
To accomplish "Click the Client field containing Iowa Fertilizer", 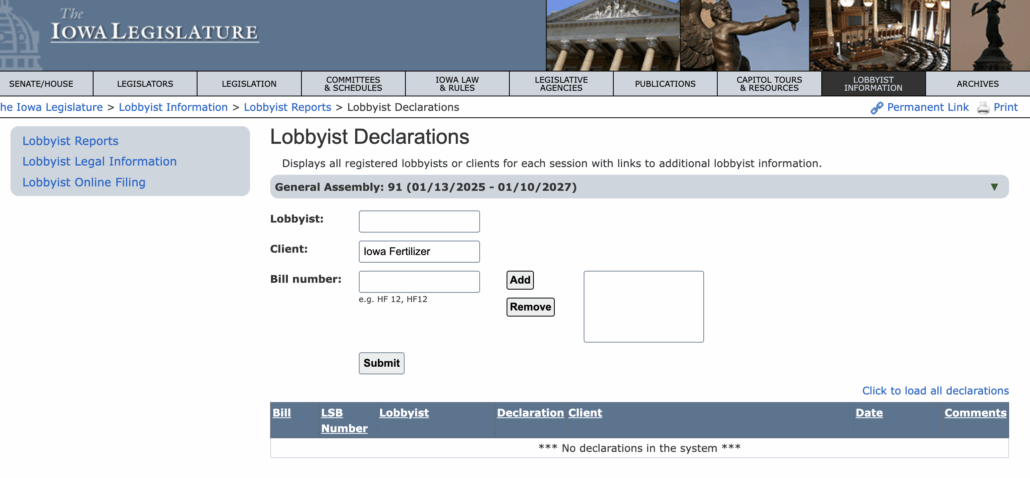I will pyautogui.click(x=419, y=252).
